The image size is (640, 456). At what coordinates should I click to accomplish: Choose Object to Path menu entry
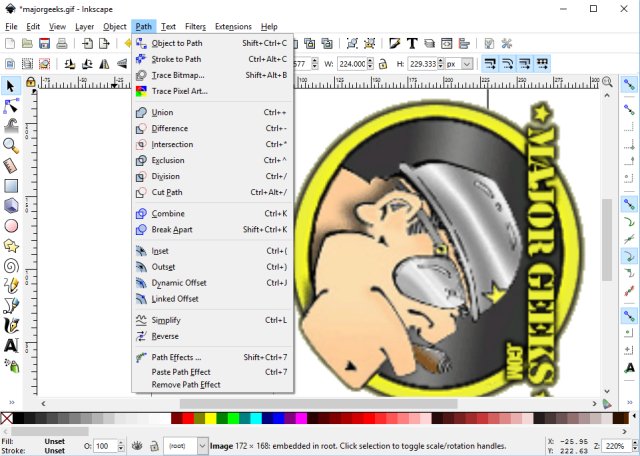point(212,43)
